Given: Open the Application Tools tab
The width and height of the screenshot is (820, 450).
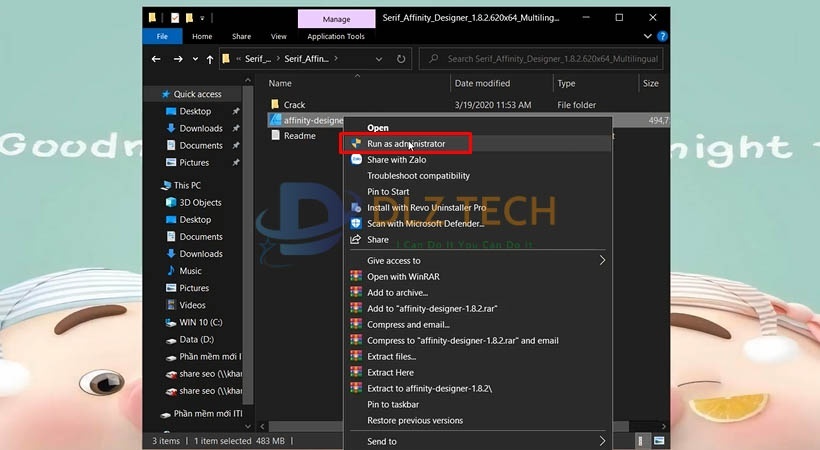Looking at the screenshot, I should coord(336,36).
